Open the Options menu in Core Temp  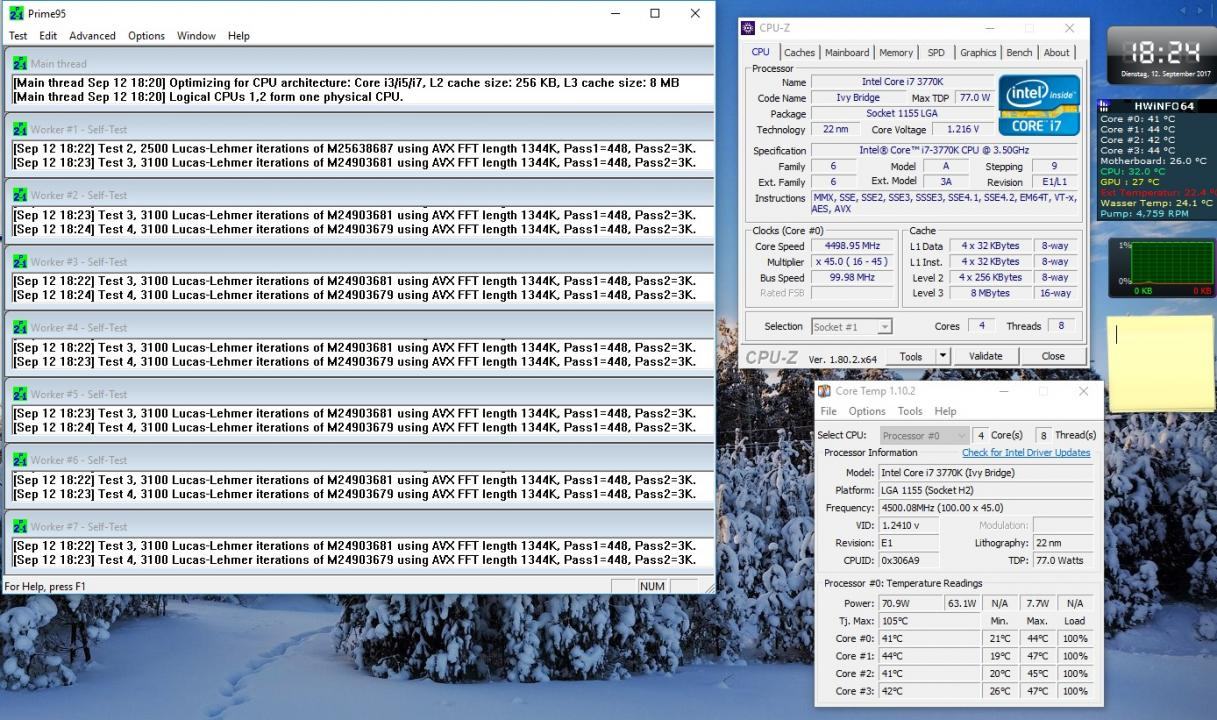pos(867,411)
